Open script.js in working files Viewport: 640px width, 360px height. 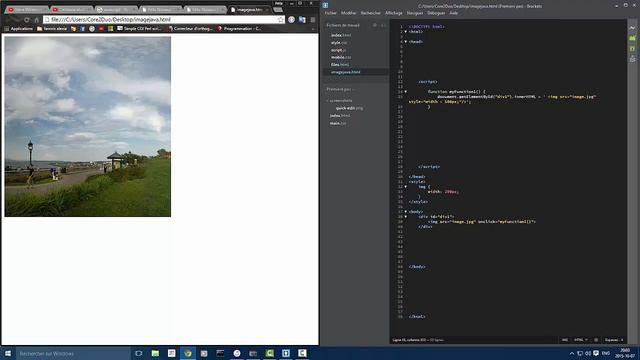(x=339, y=50)
